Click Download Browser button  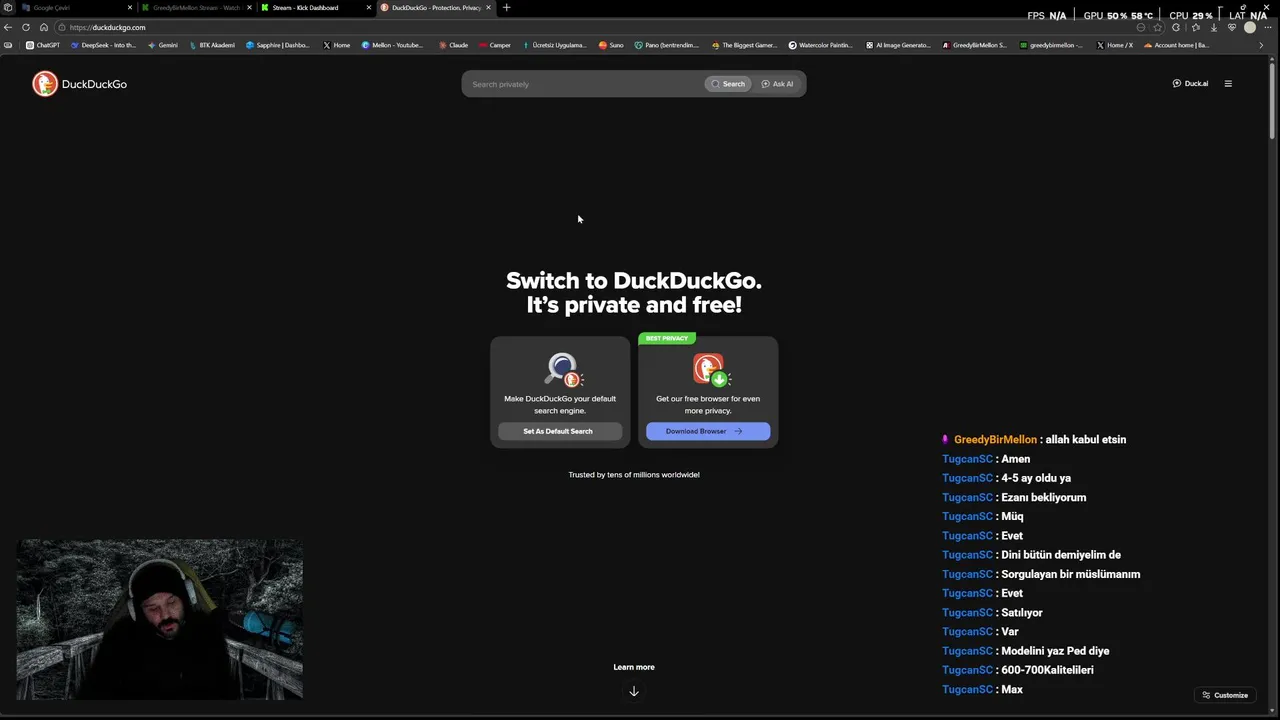(x=708, y=431)
